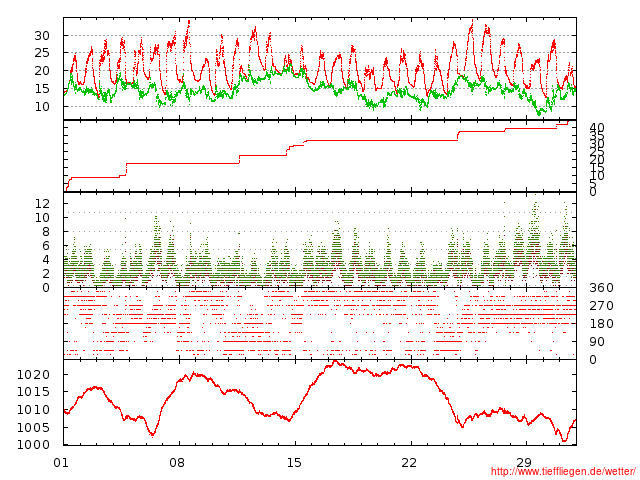This screenshot has width=640, height=480.
Task: Click the 12 label on the wind speed axis
Action: (x=42, y=203)
